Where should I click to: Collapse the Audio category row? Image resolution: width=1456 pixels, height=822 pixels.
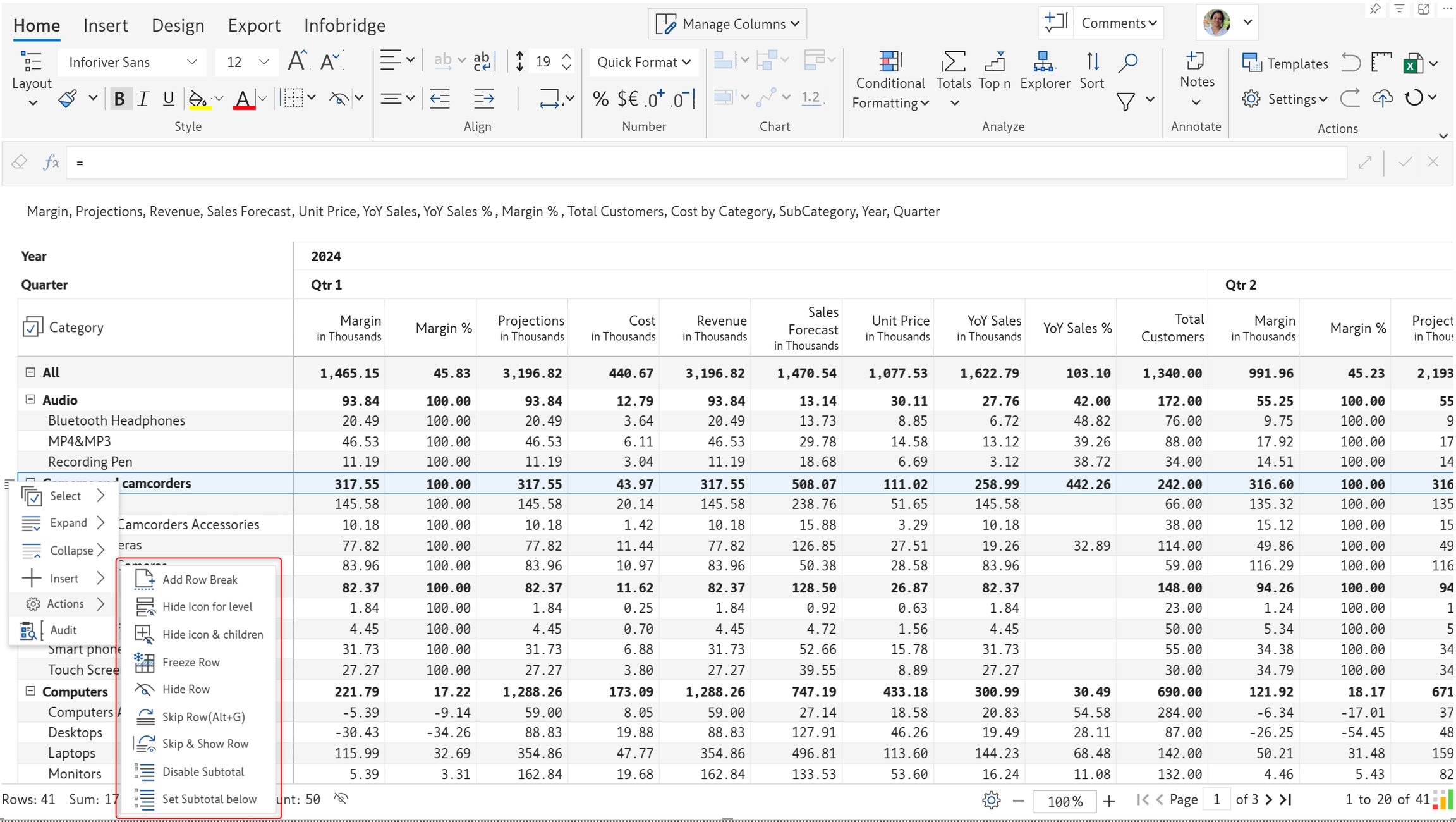(30, 400)
